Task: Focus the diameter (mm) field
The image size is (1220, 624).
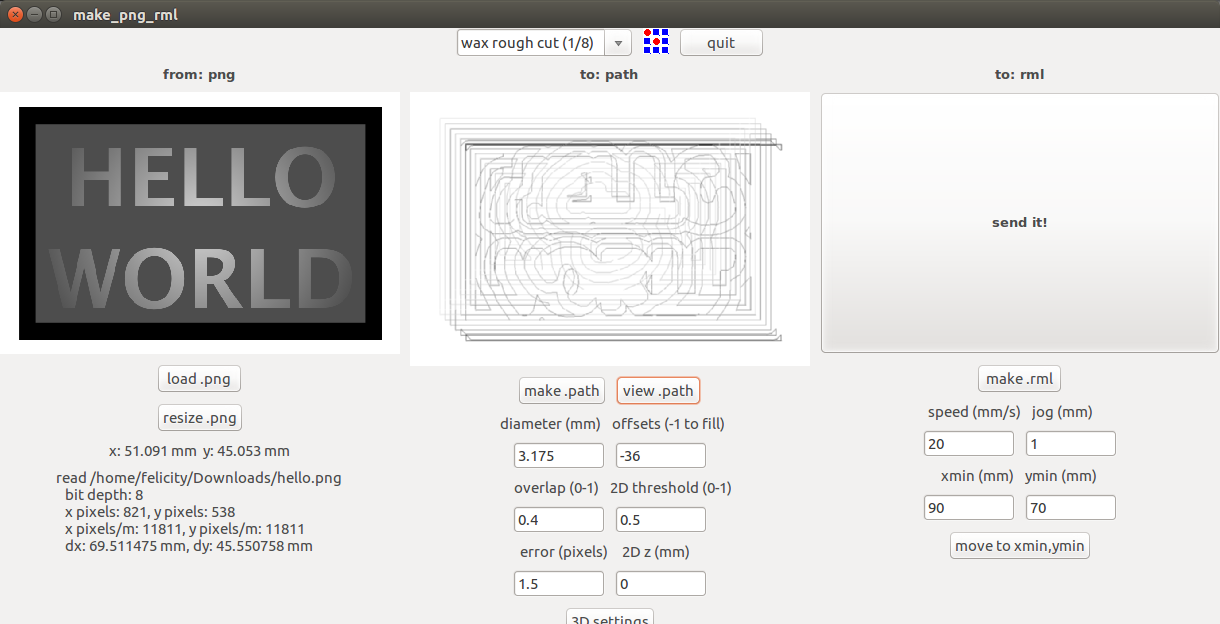Action: click(559, 456)
